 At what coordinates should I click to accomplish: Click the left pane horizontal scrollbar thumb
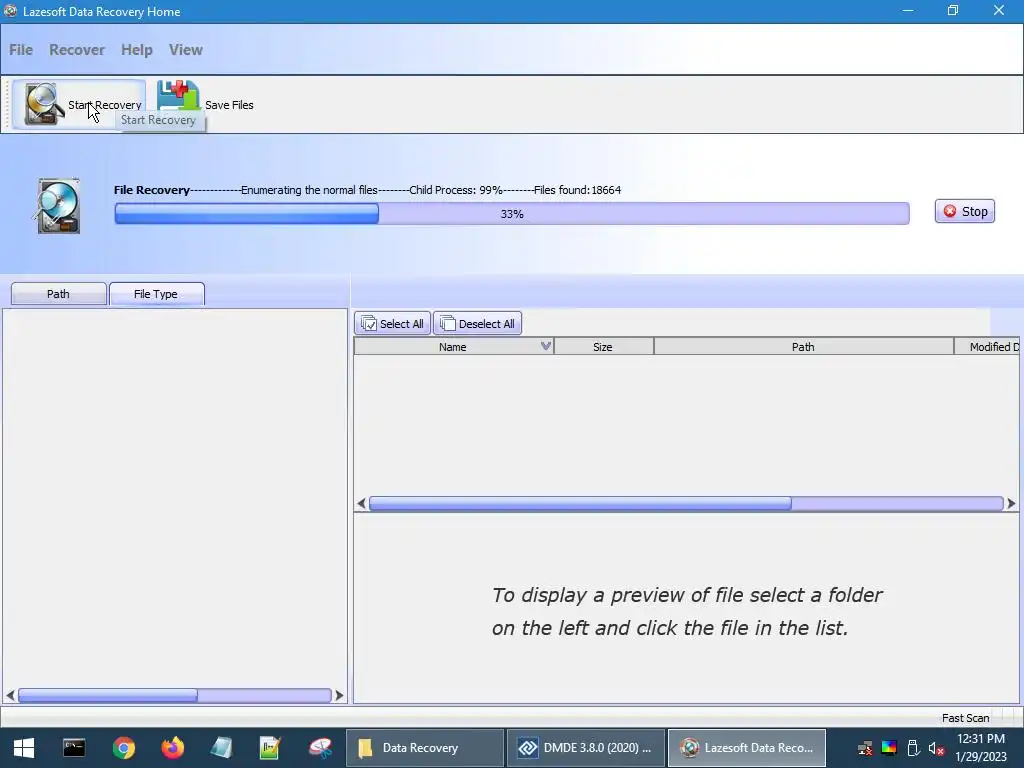pos(108,696)
